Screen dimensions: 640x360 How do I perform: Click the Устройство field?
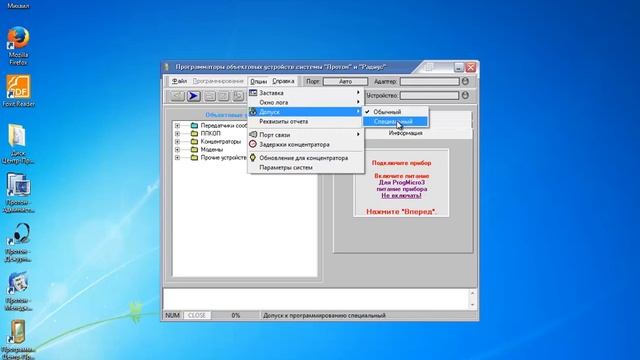429,95
